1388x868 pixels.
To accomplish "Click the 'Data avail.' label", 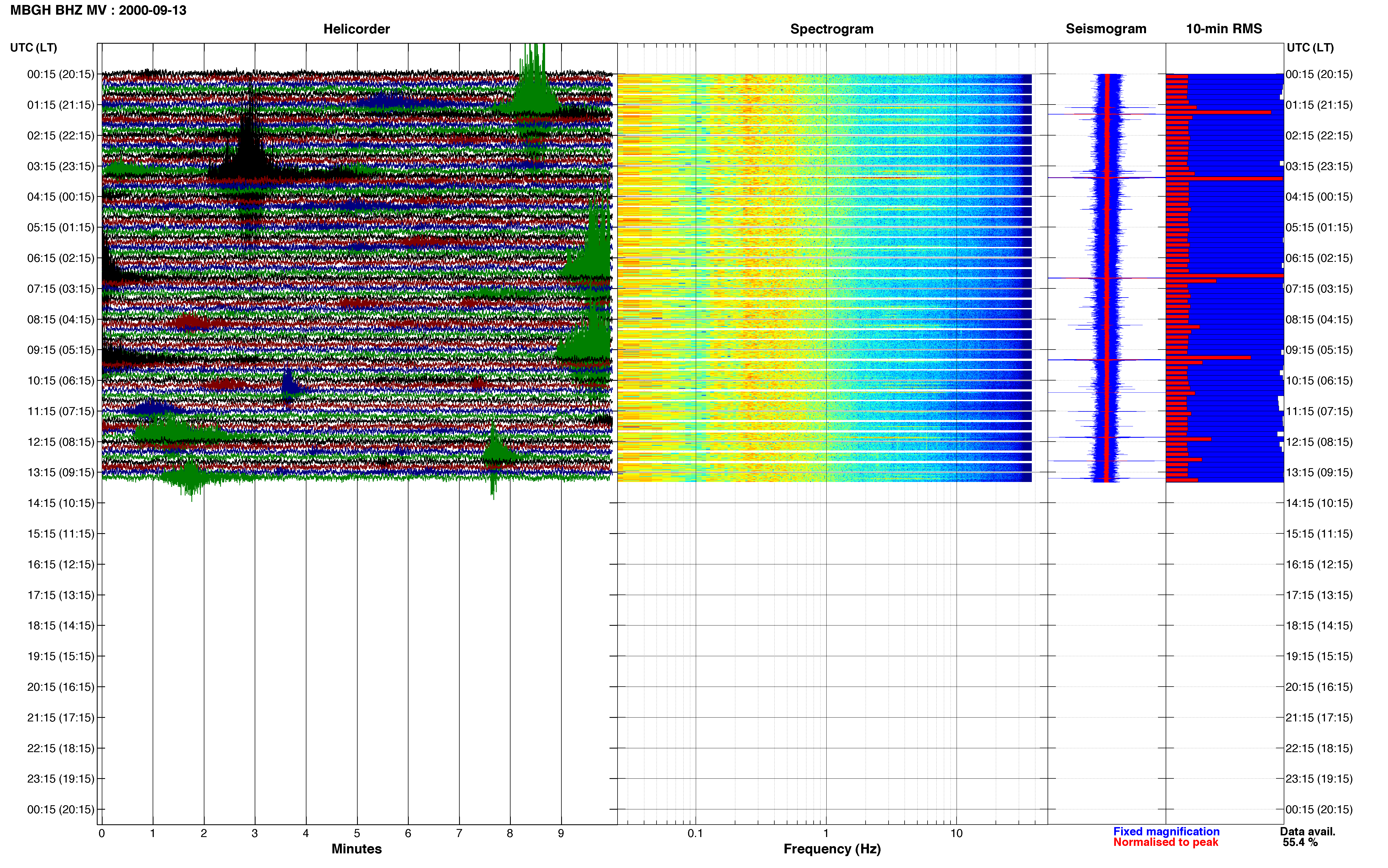I will [x=1308, y=831].
